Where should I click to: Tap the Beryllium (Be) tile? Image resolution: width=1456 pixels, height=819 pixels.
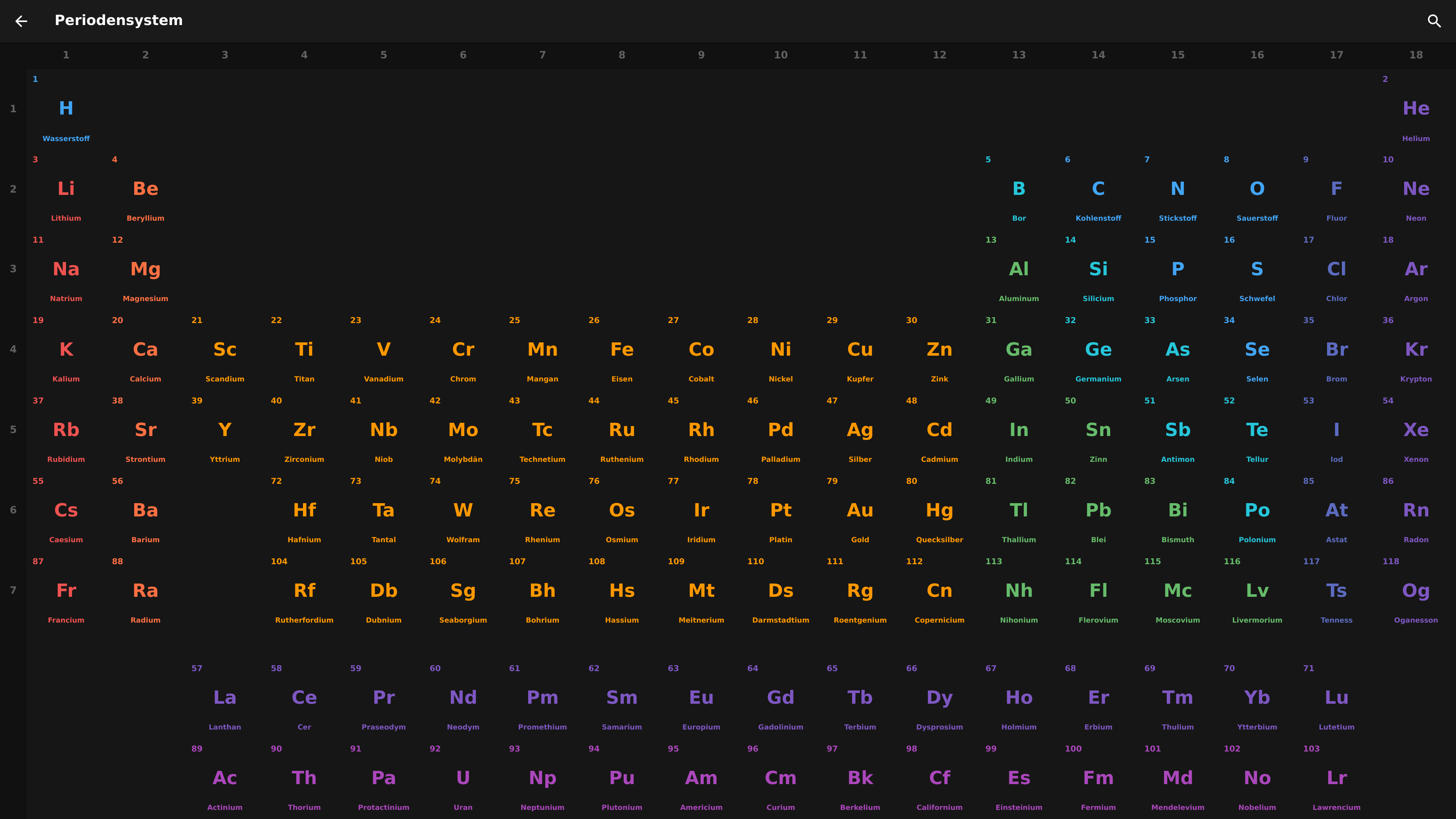[145, 189]
